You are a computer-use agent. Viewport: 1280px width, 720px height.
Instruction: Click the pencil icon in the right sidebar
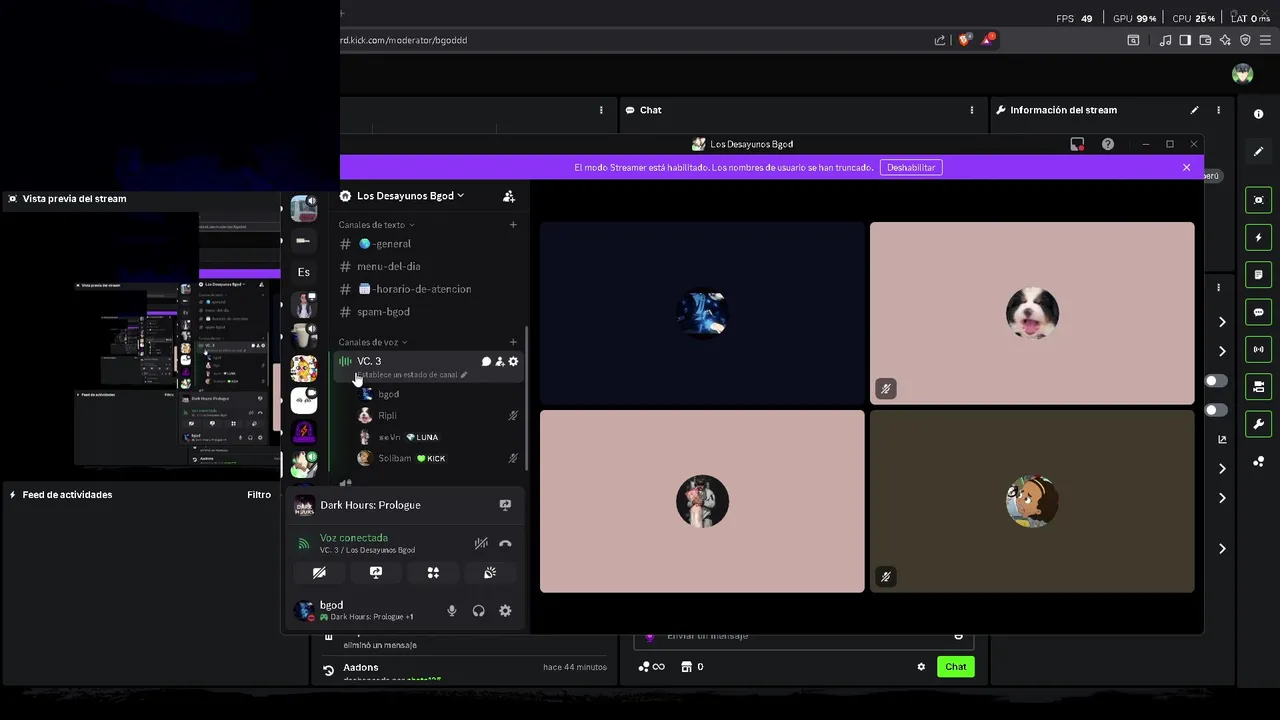click(x=1259, y=151)
